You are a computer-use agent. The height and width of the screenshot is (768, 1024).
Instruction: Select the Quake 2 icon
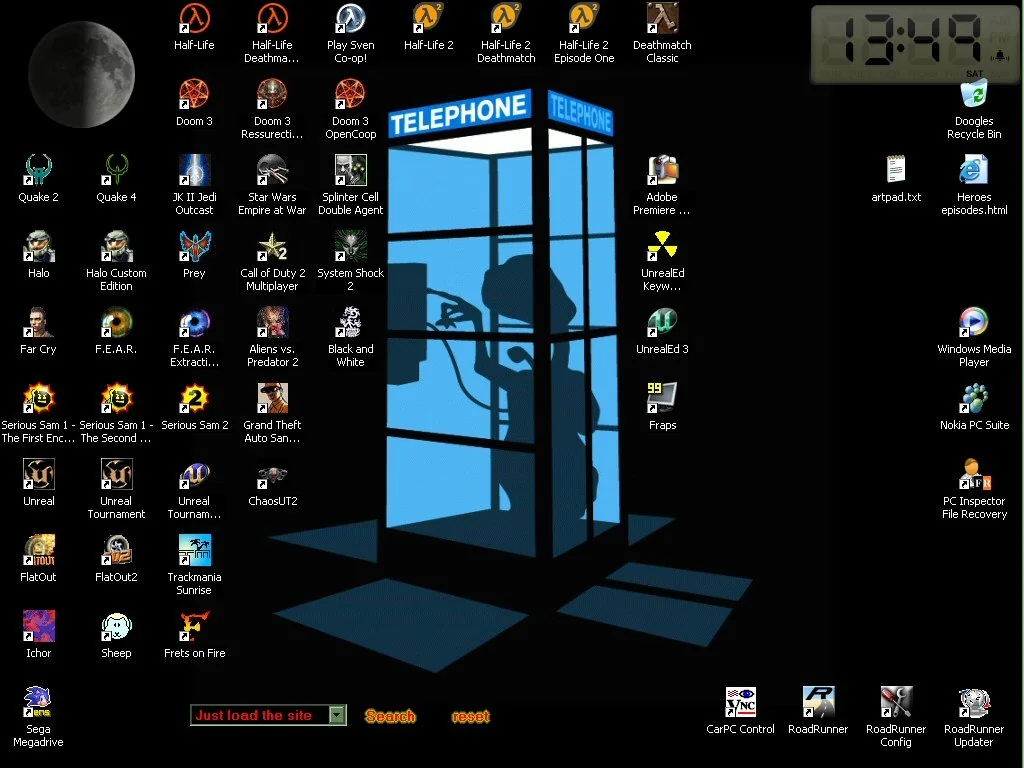[x=39, y=170]
